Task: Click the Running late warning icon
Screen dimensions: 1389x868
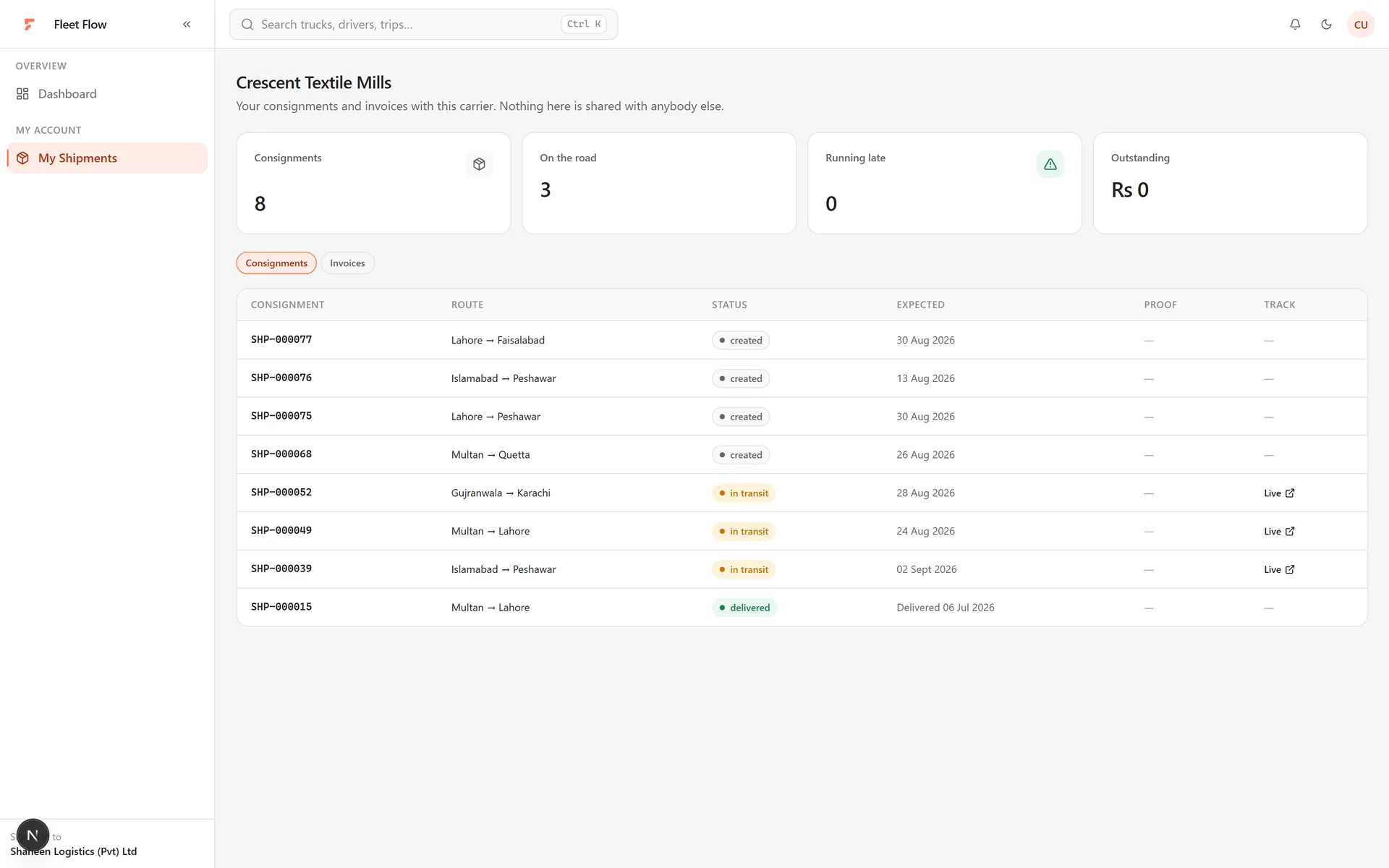Action: point(1050,164)
